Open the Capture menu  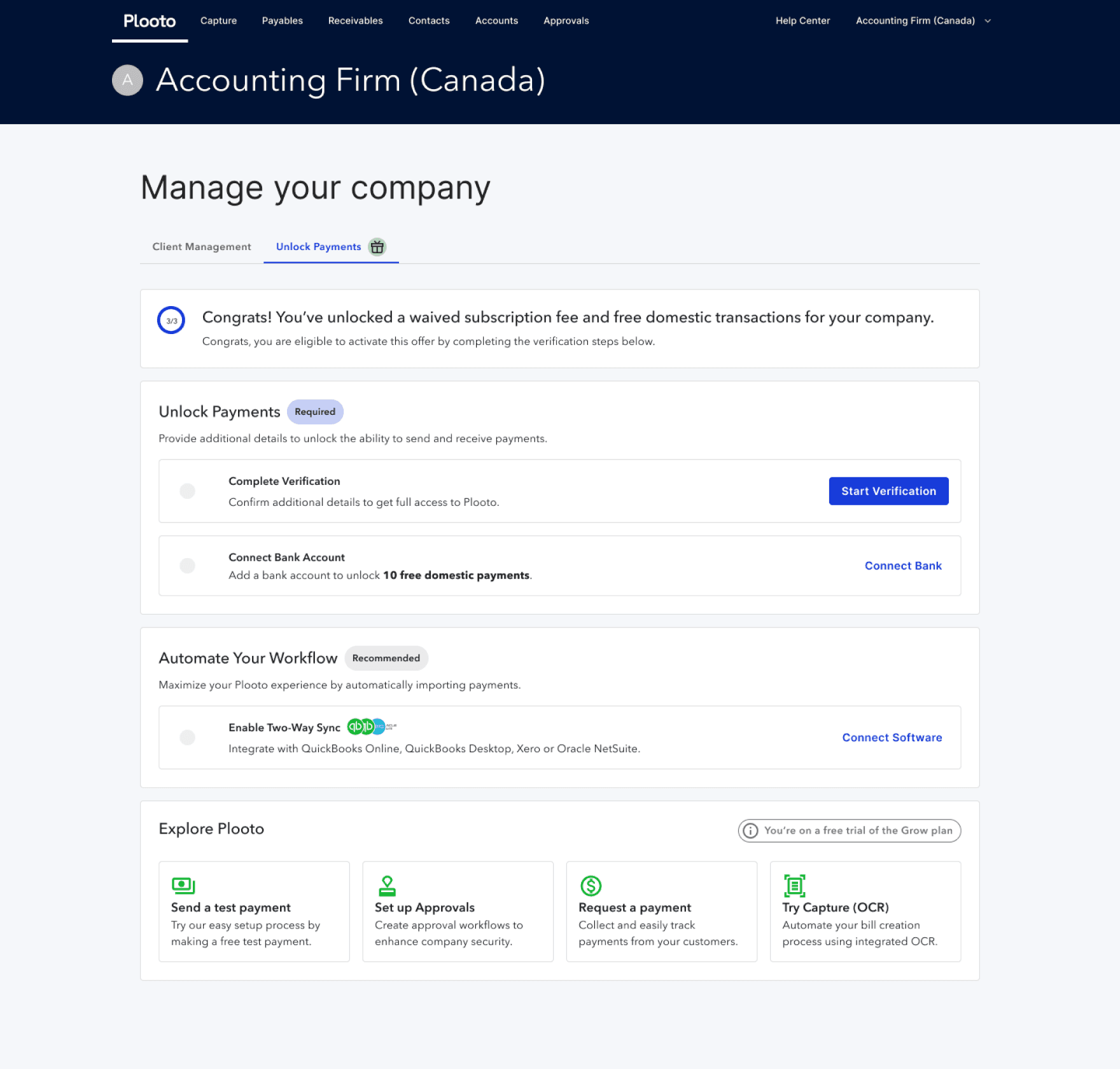(x=218, y=21)
